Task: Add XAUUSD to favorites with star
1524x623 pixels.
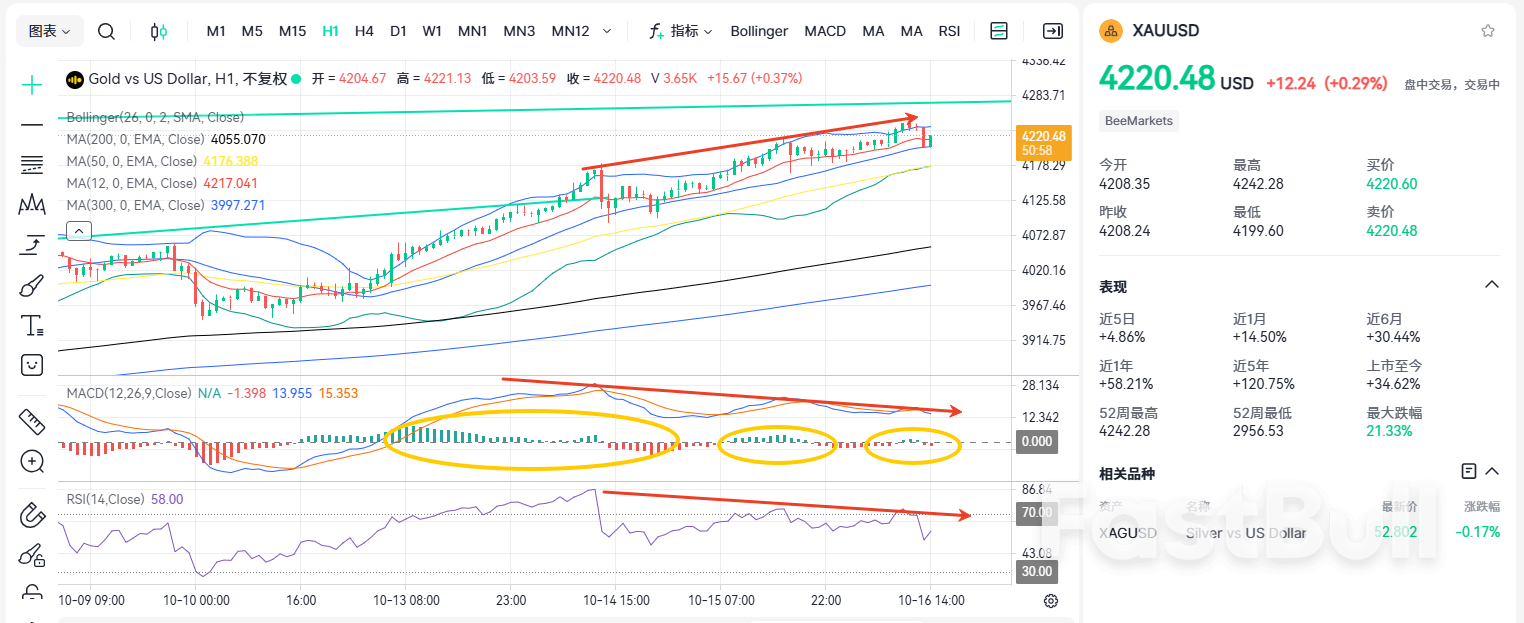Action: pyautogui.click(x=1488, y=31)
